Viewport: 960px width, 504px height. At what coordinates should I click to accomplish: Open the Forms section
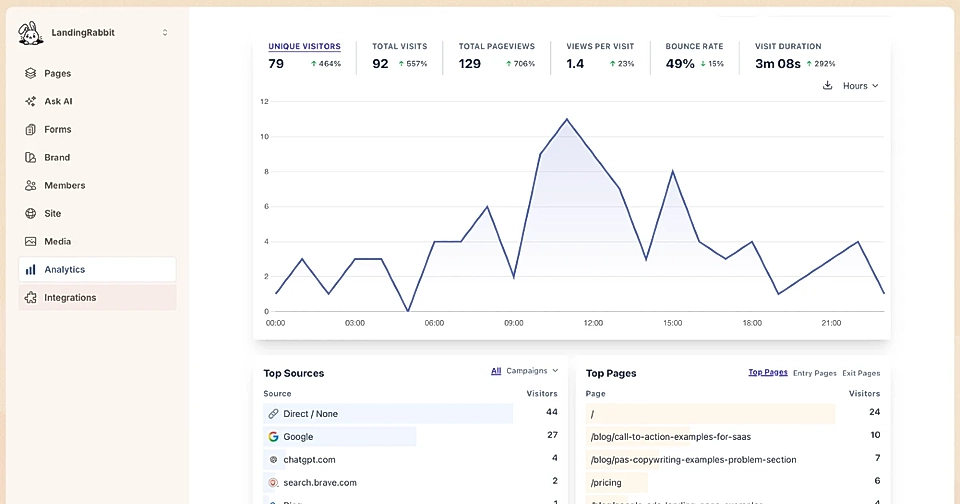tap(97, 129)
